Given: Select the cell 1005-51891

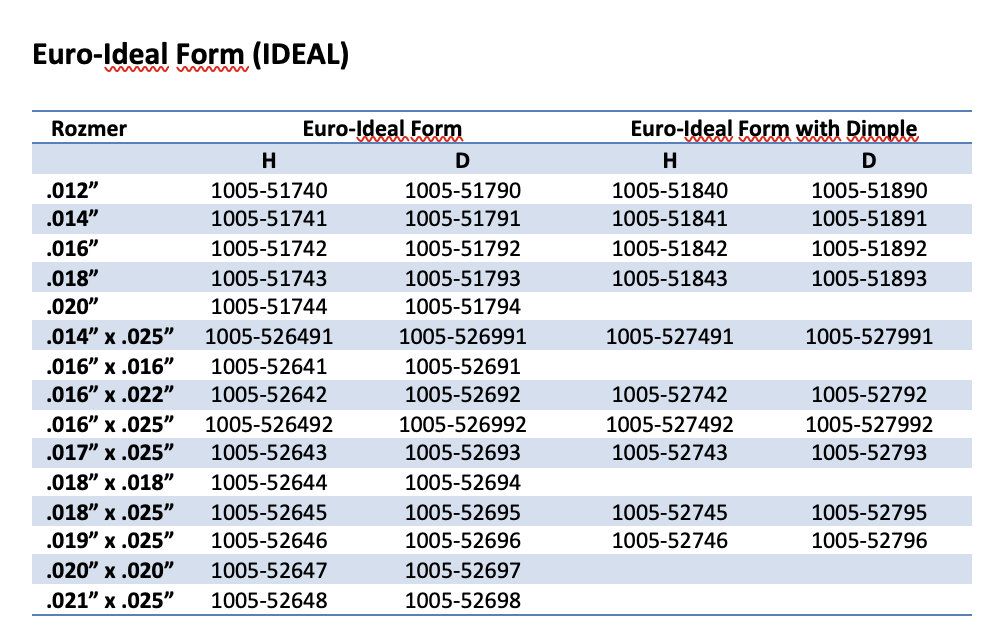Looking at the screenshot, I should pos(869,219).
